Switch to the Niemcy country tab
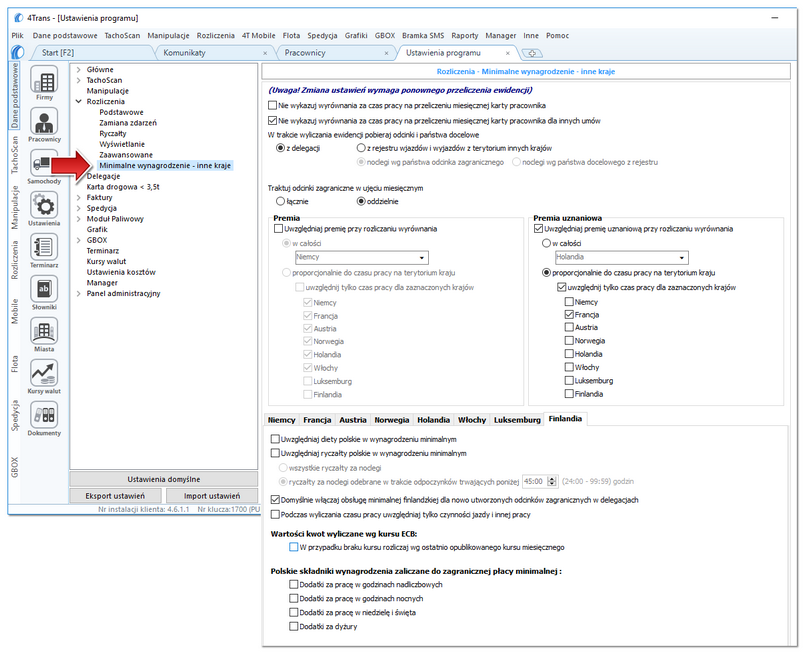This screenshot has width=807, height=656. pyautogui.click(x=282, y=420)
